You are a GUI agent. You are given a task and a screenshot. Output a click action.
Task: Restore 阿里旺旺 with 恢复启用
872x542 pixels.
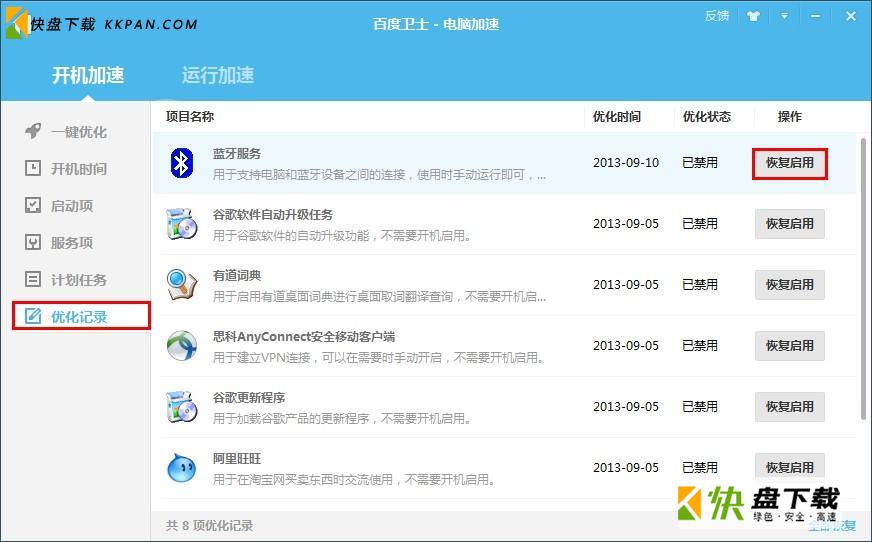pyautogui.click(x=790, y=467)
